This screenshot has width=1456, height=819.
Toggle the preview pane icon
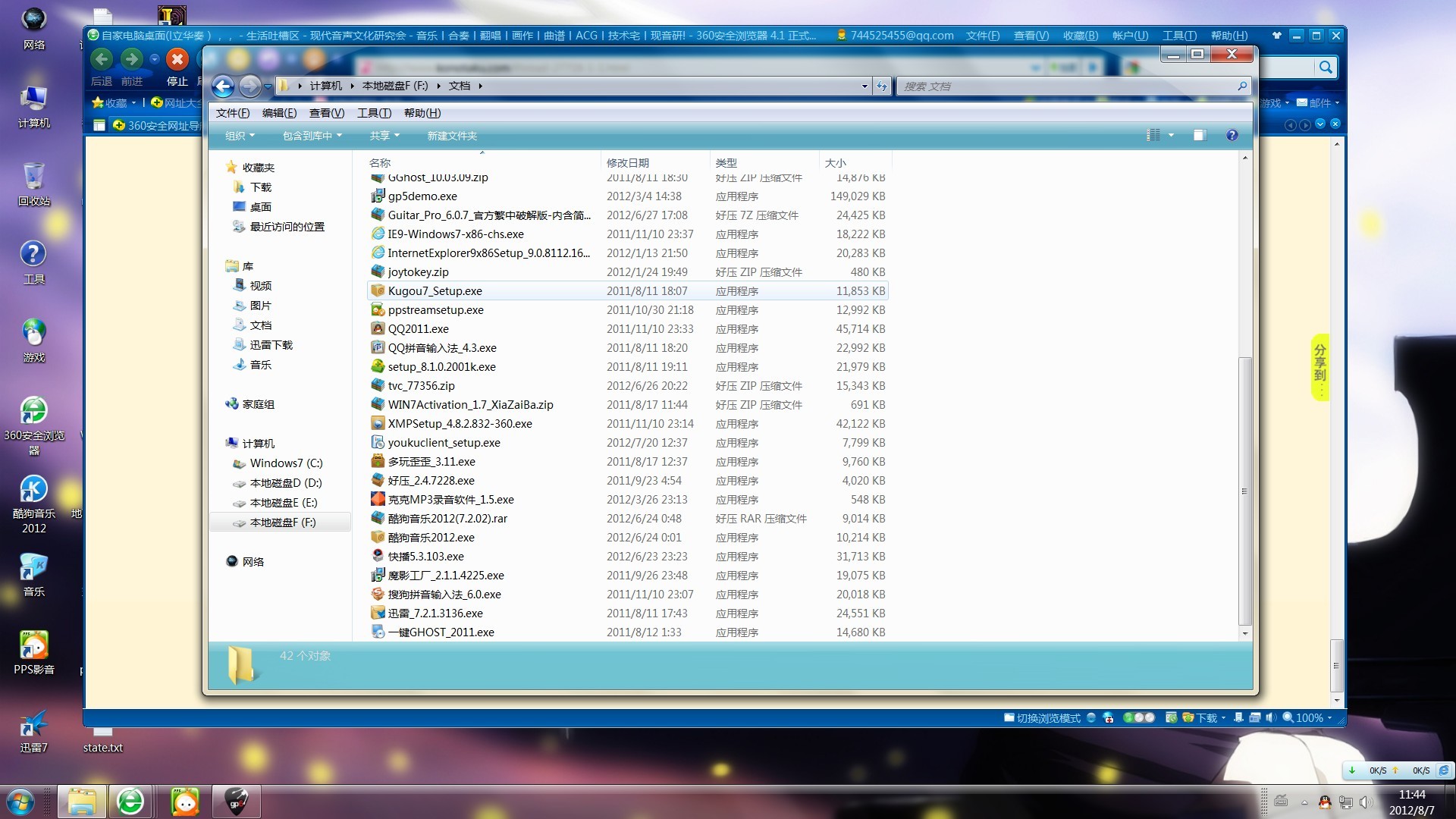click(x=1199, y=135)
